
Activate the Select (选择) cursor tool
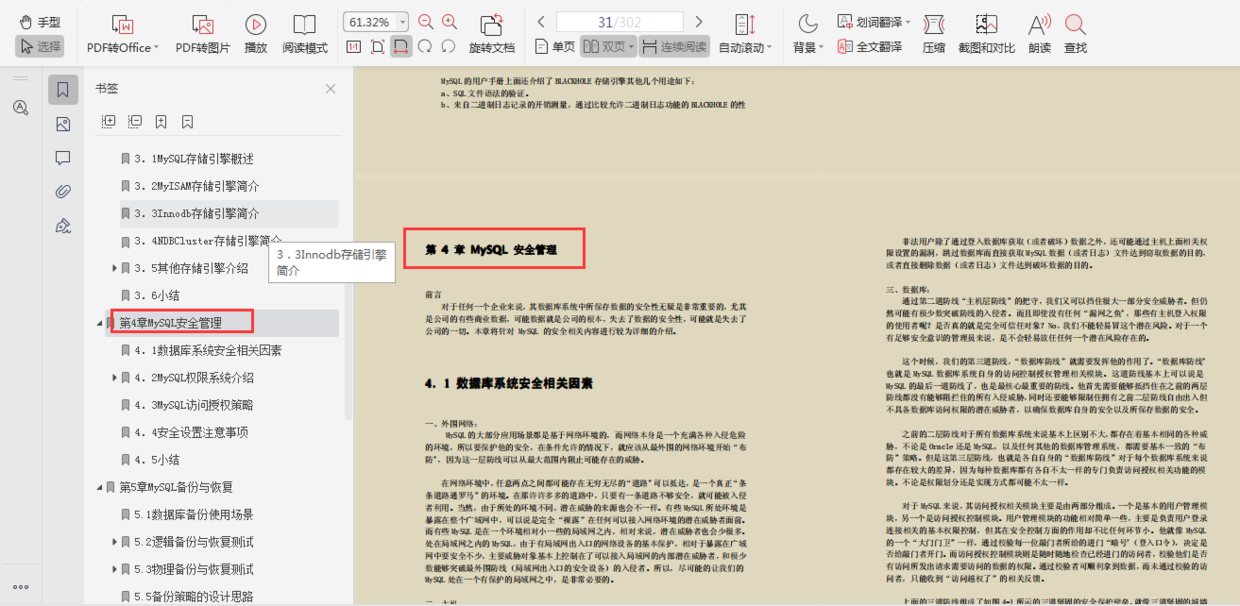tap(40, 46)
